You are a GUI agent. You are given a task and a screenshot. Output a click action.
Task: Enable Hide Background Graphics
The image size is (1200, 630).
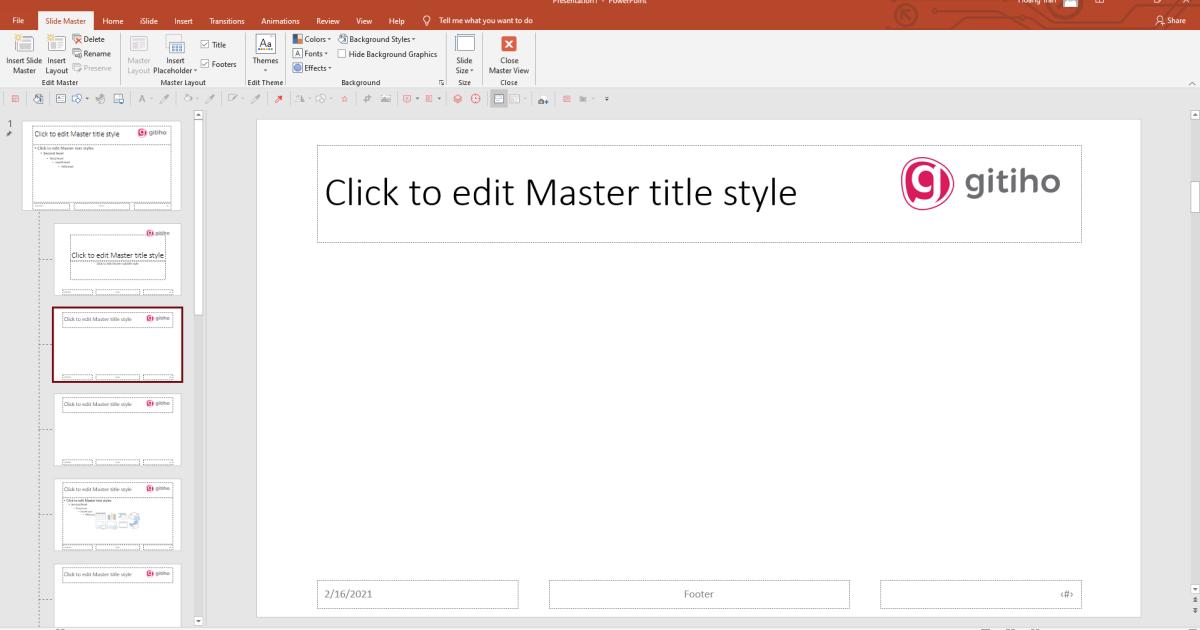coord(341,53)
